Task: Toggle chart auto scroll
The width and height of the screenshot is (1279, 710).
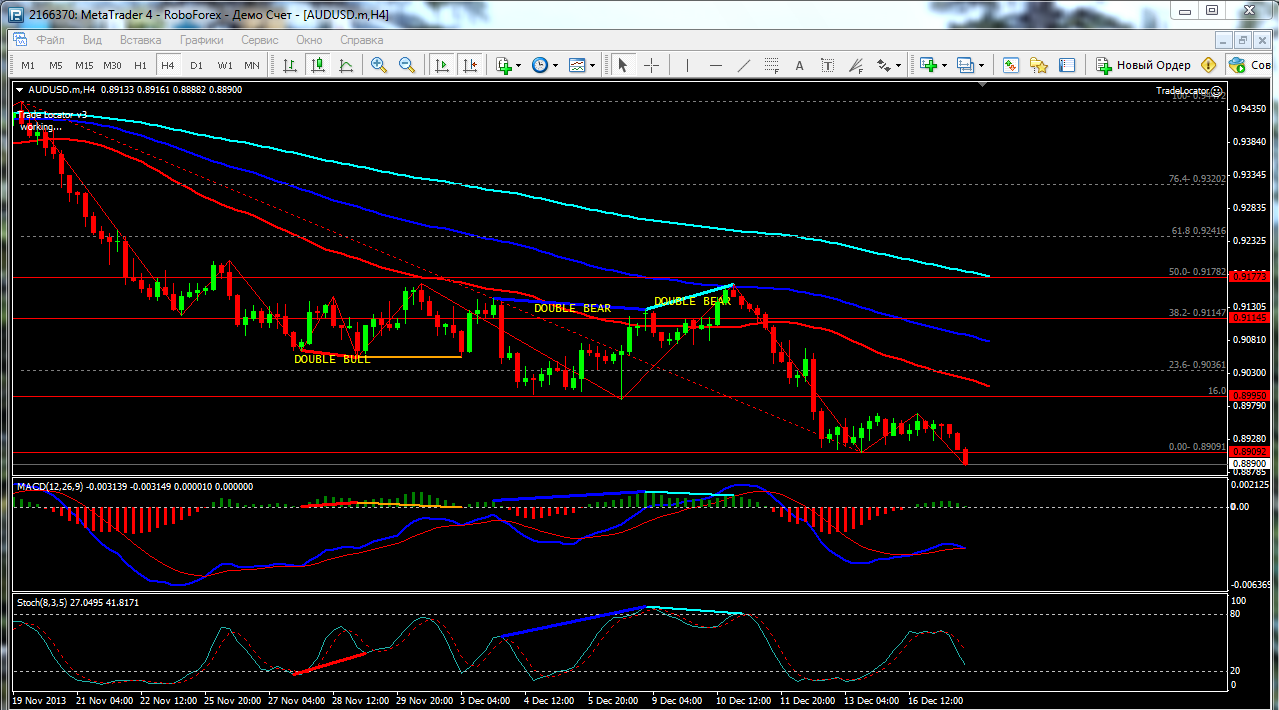Action: [442, 65]
